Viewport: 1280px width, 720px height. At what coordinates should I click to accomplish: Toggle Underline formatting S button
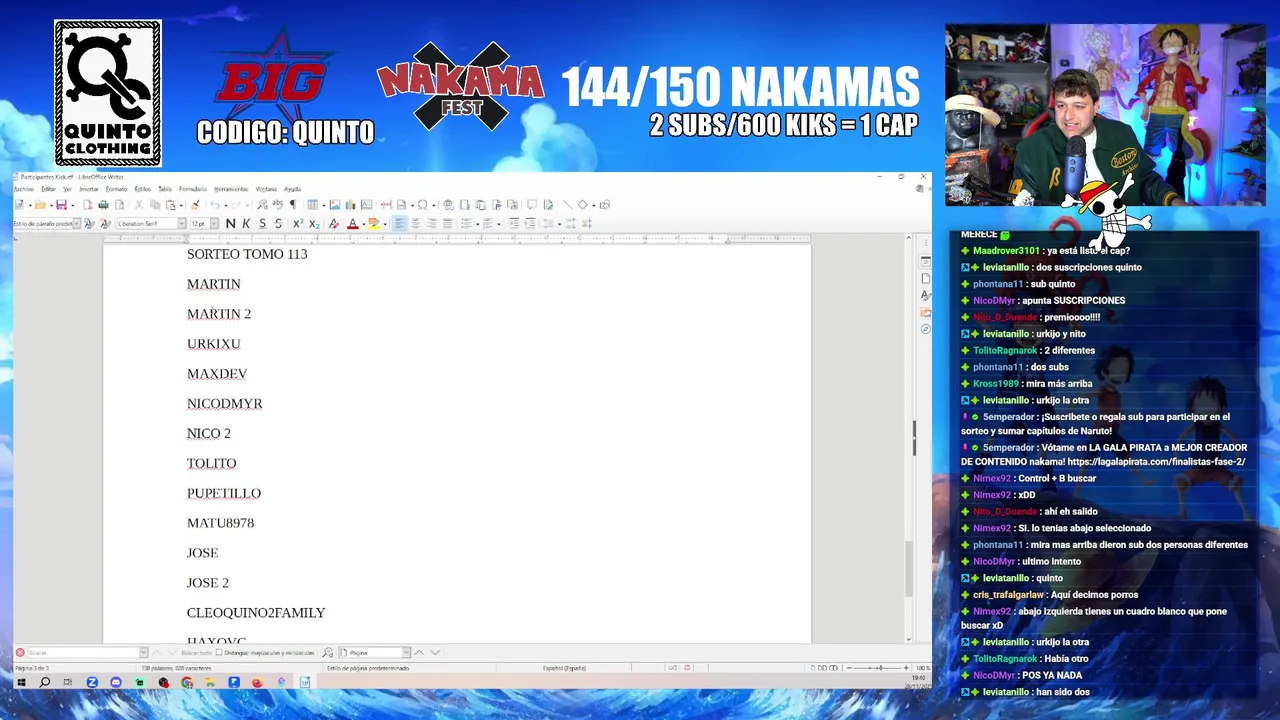coord(262,224)
